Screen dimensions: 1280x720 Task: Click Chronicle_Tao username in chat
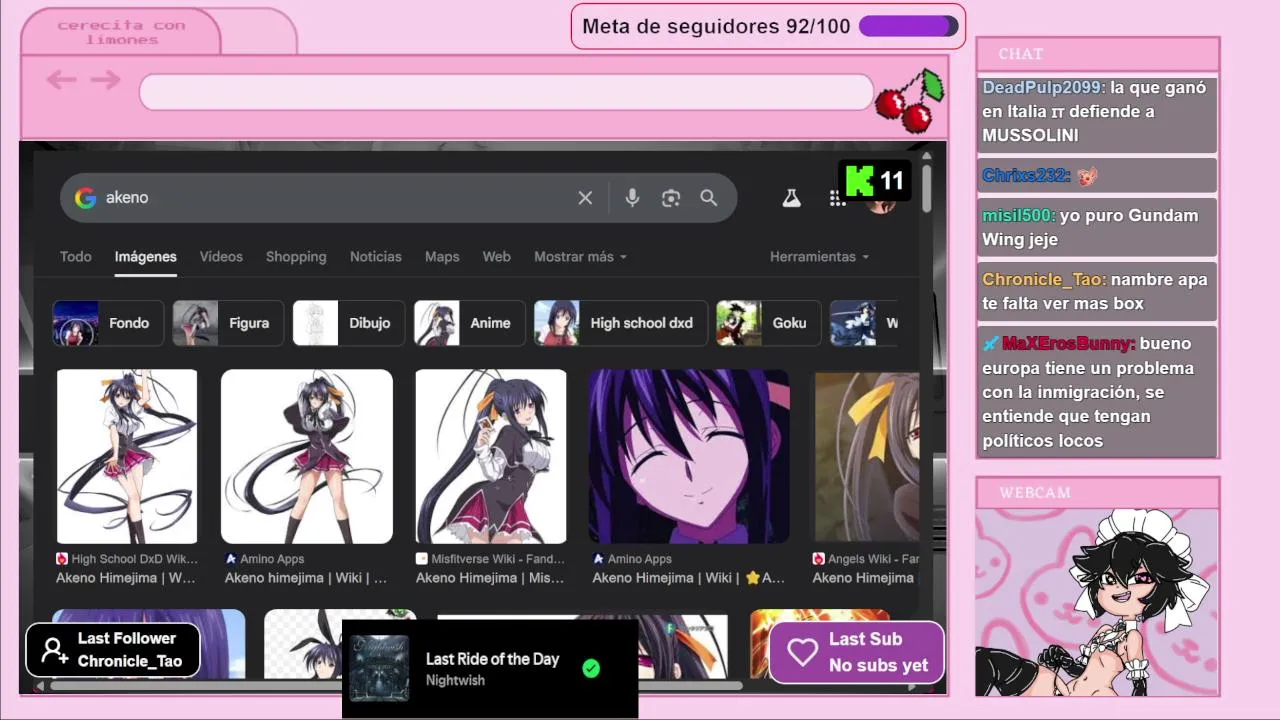pos(1044,280)
